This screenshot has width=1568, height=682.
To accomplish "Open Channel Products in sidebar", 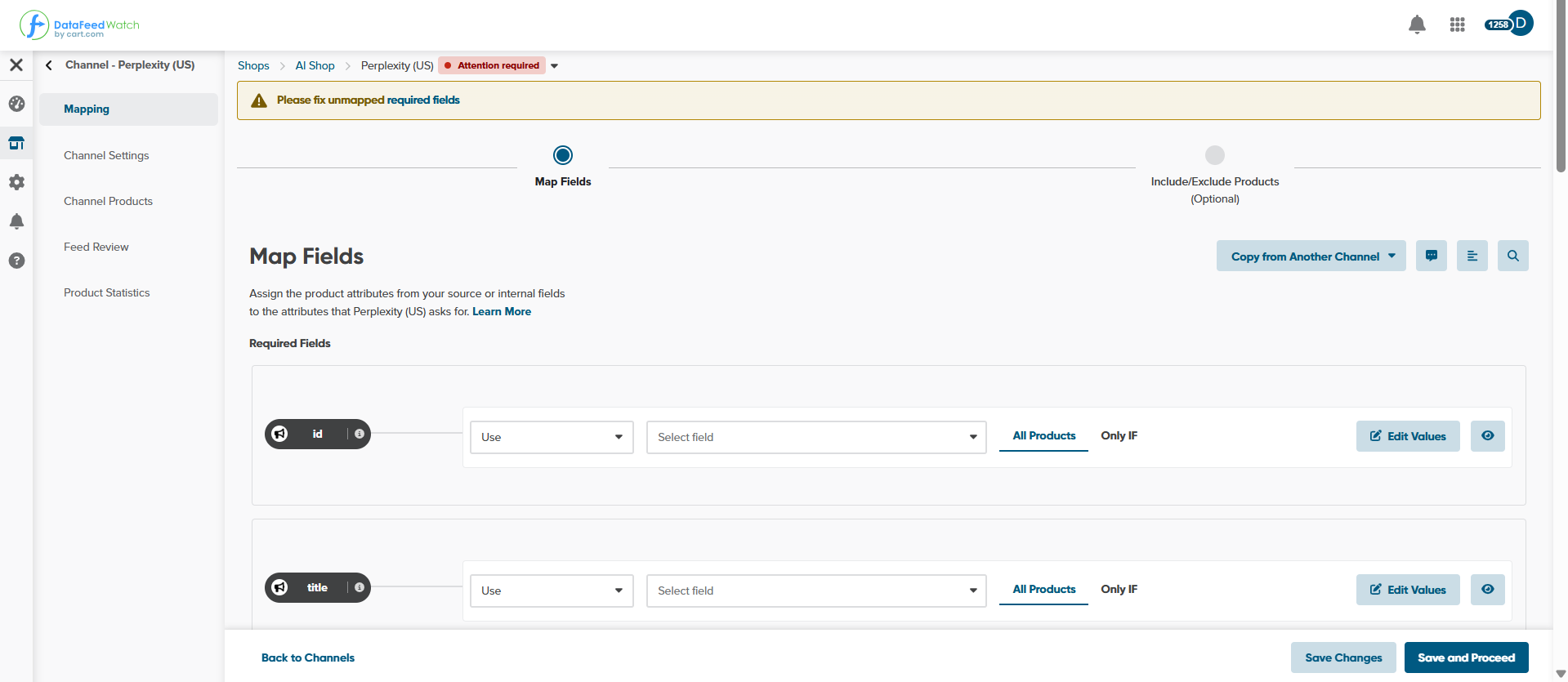I will [108, 201].
